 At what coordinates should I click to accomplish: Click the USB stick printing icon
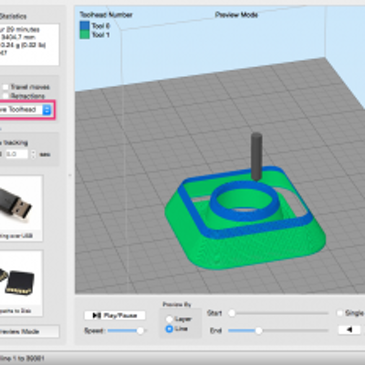(x=21, y=203)
